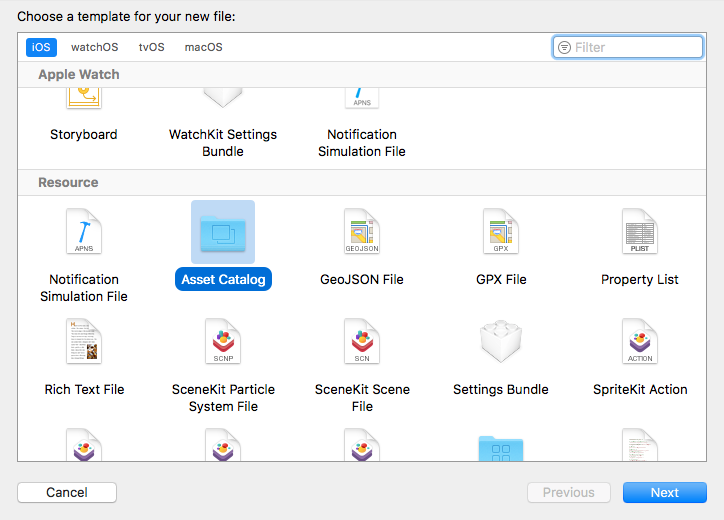Screen dimensions: 724x520
Task: Show macOS templates tab
Action: point(204,47)
